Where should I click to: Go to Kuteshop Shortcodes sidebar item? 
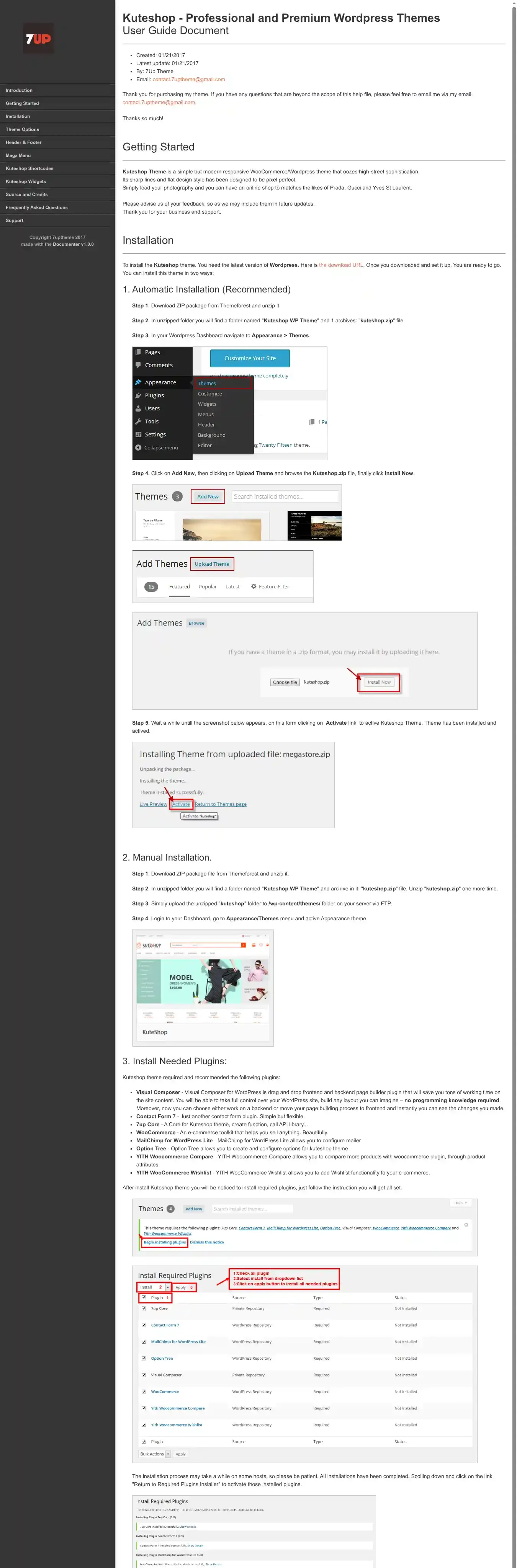[57, 168]
